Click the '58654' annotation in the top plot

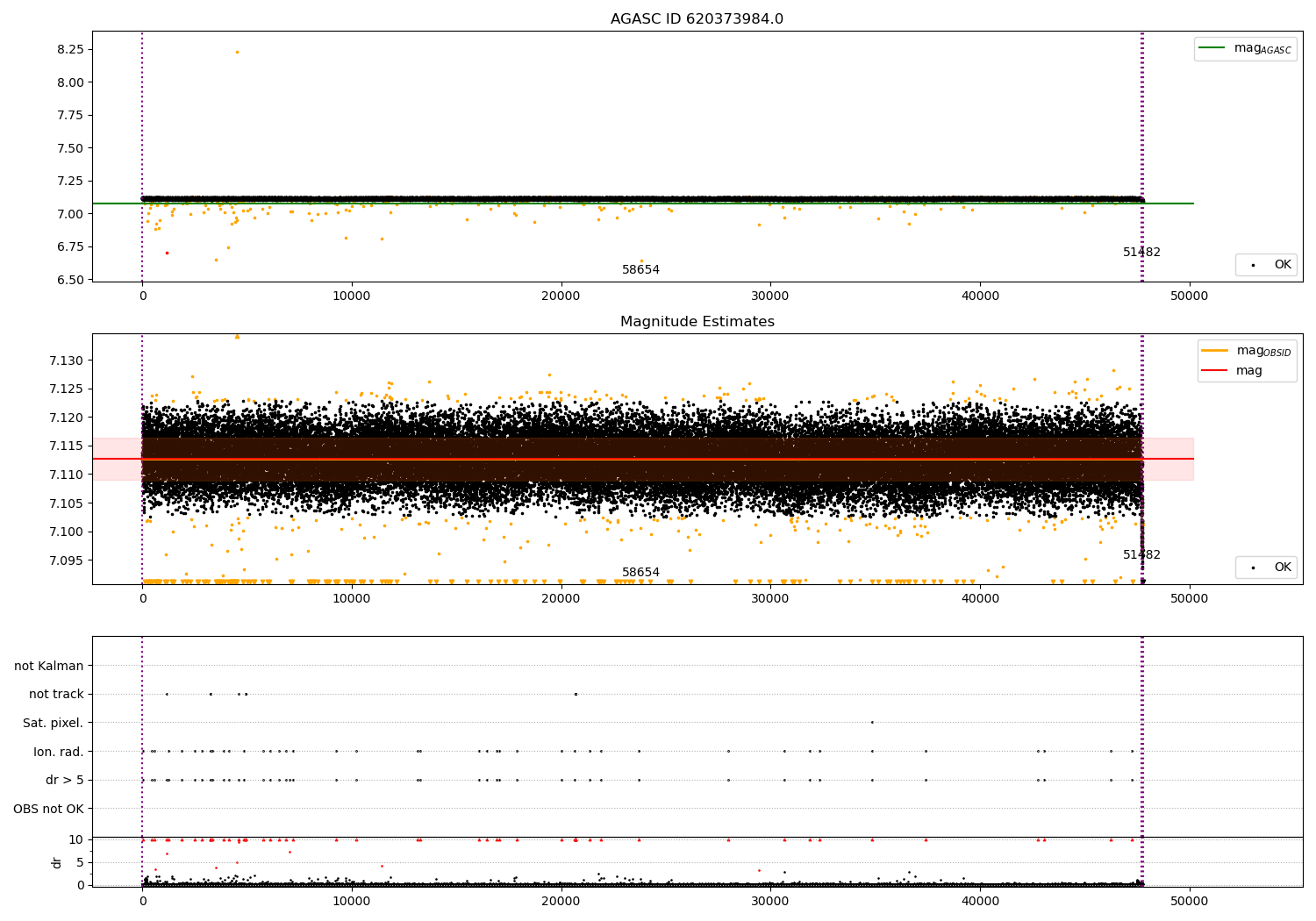coord(640,270)
